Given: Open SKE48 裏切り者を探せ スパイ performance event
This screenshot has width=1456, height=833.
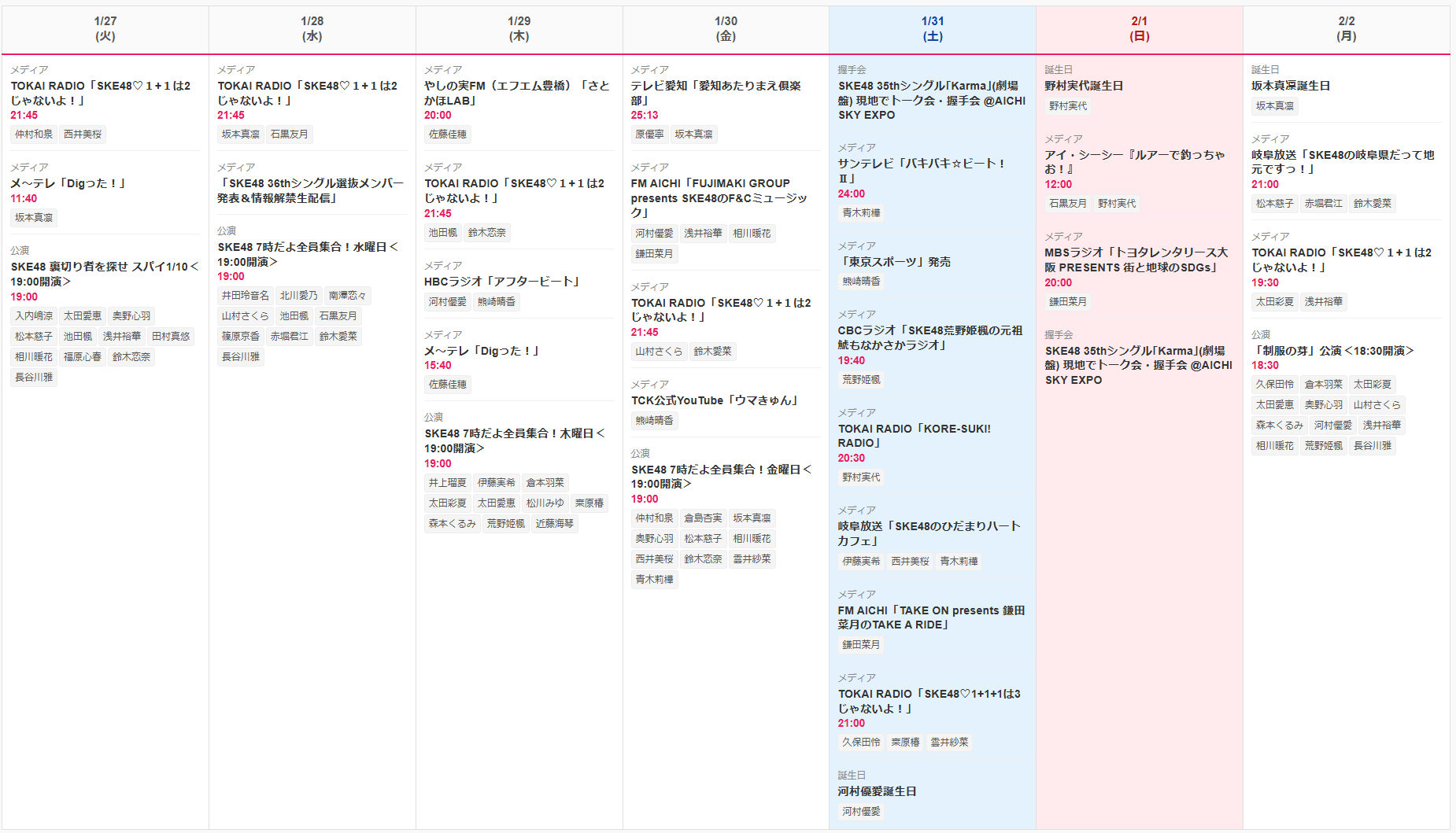Looking at the screenshot, I should tap(104, 274).
